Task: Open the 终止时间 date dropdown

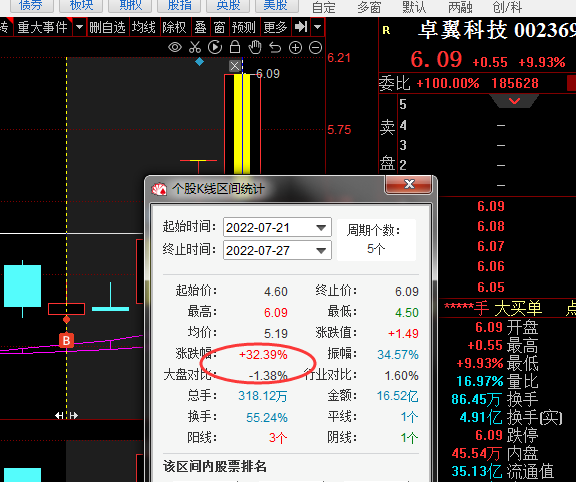Action: 321,251
